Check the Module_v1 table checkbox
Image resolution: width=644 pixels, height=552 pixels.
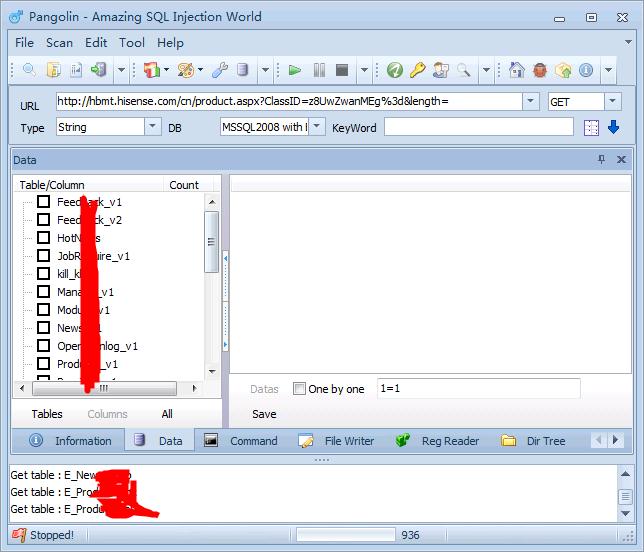[x=44, y=310]
